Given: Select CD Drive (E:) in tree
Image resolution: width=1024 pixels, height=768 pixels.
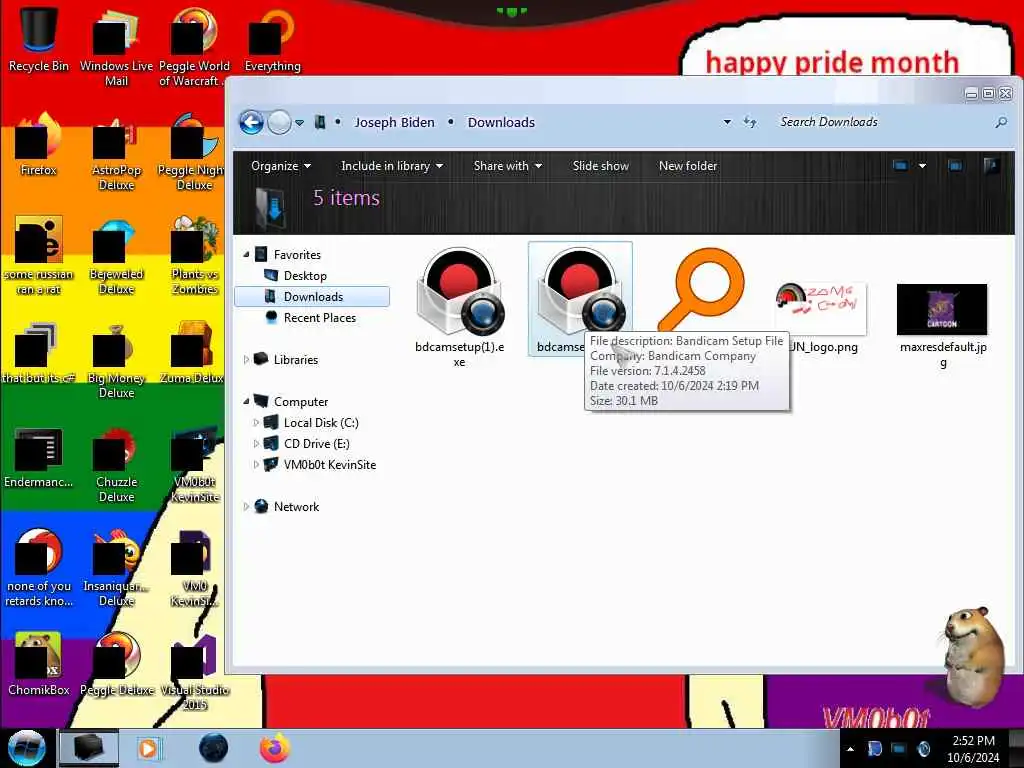Looking at the screenshot, I should (316, 443).
